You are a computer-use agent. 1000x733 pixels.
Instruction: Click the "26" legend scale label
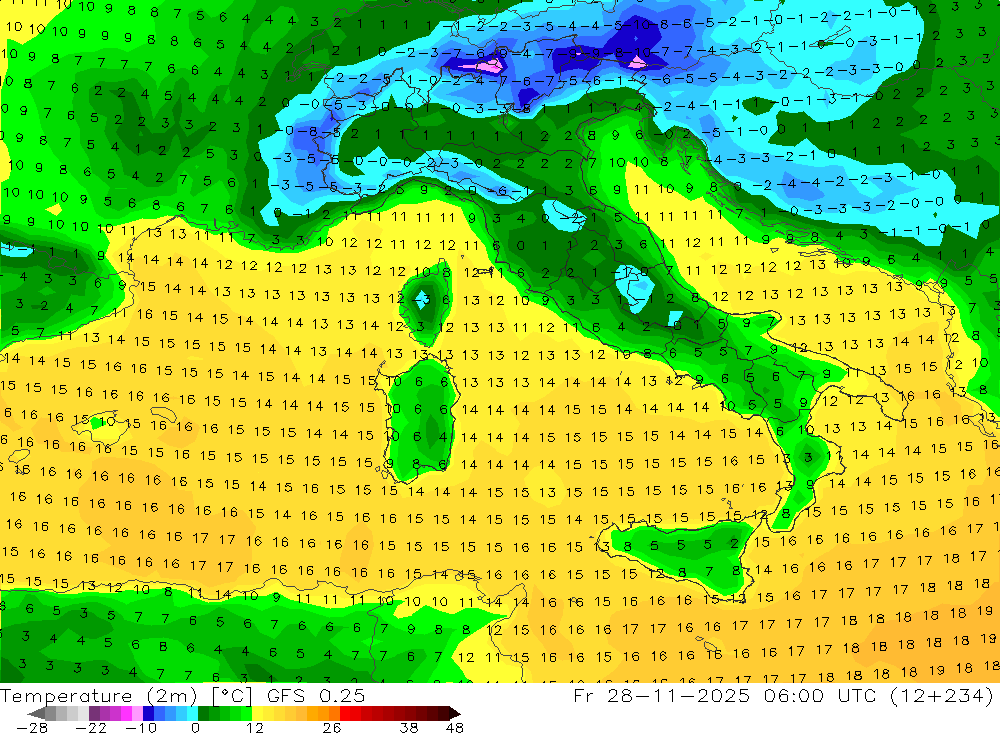[332, 727]
